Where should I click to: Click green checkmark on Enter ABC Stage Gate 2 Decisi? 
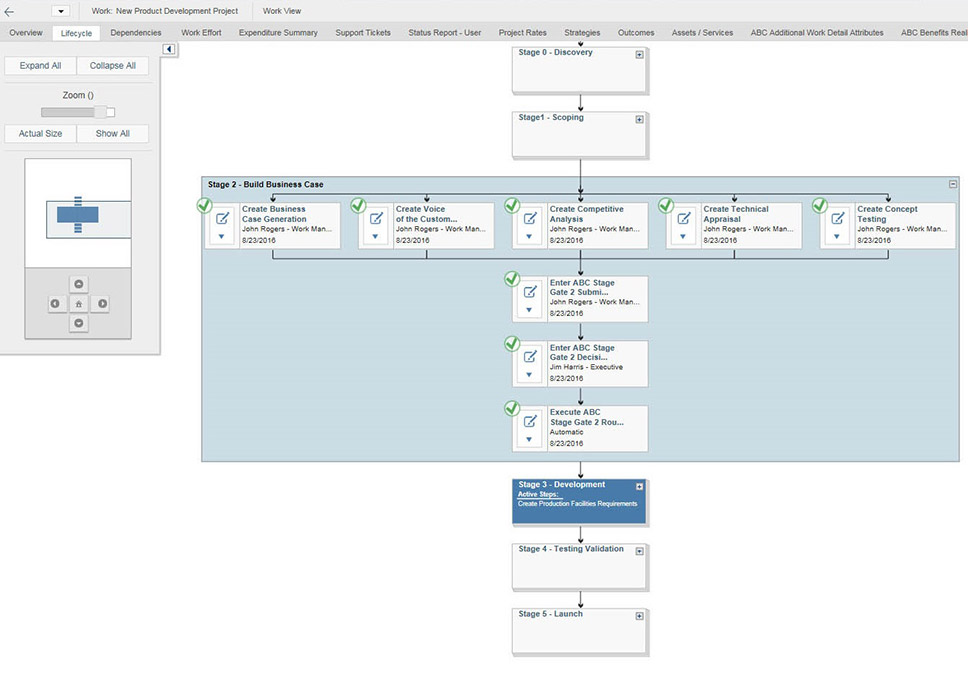click(x=512, y=343)
